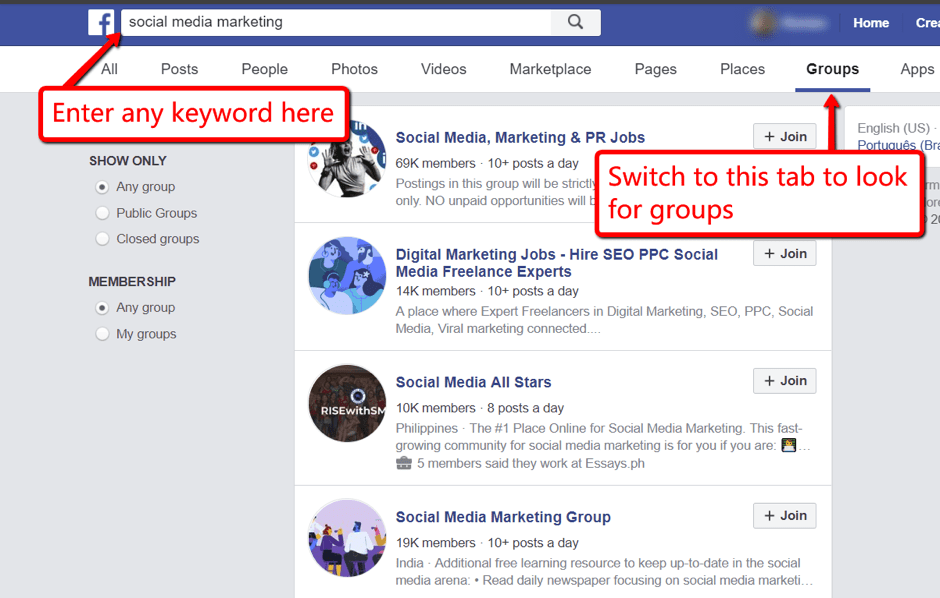Select the Closed groups radio option

(x=103, y=239)
